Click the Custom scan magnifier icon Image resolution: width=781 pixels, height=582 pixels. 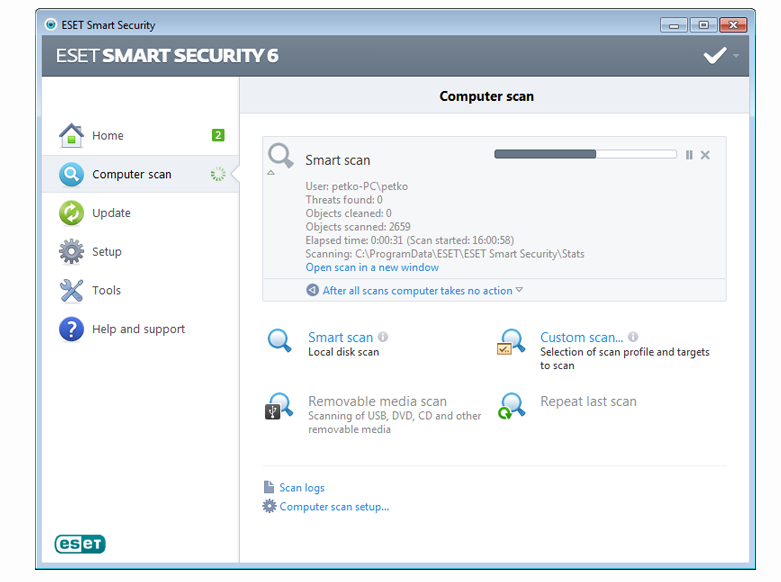coord(511,342)
